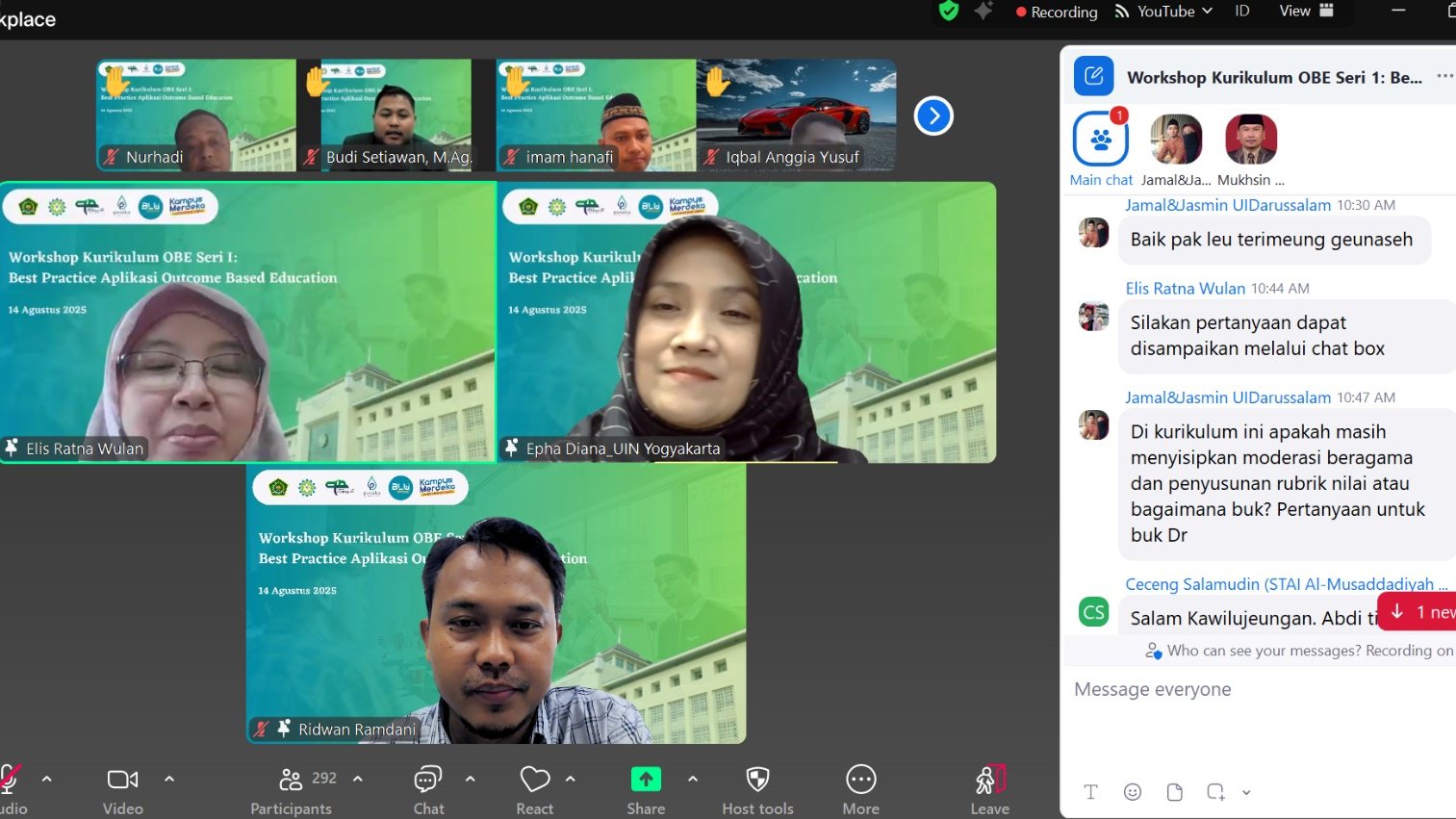The height and width of the screenshot is (819, 1456).
Task: Open text formatting with the T icon
Action: click(x=1090, y=791)
